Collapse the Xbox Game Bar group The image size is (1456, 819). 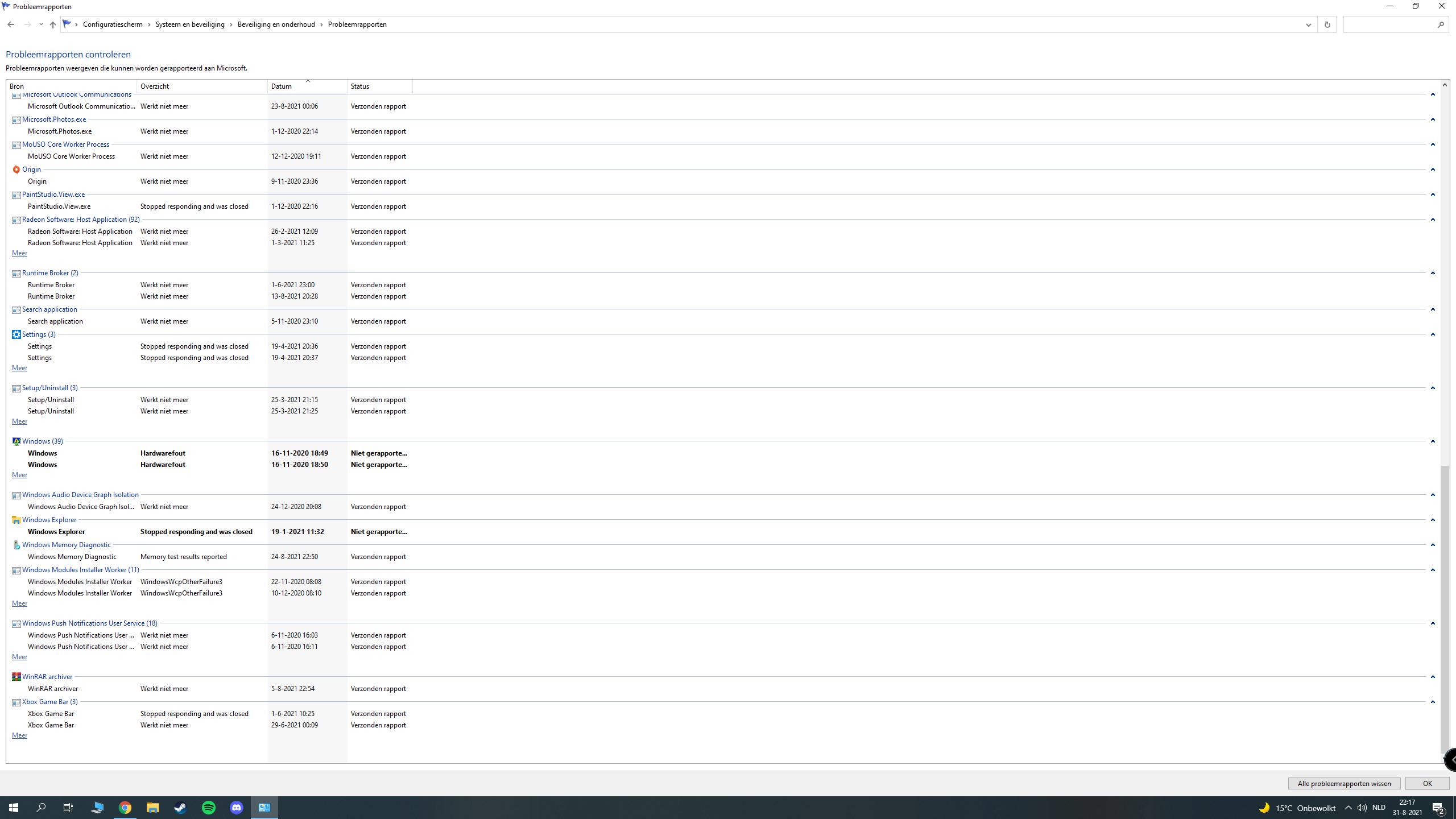point(1433,702)
